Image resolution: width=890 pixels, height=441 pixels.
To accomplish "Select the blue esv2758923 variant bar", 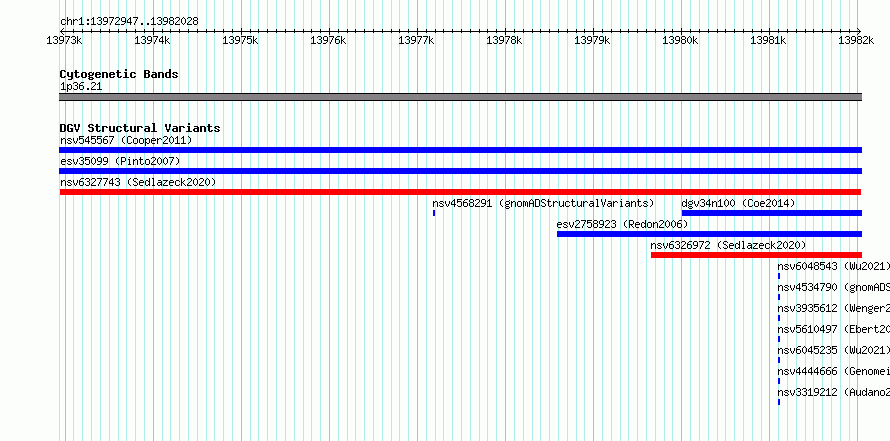I will point(709,234).
